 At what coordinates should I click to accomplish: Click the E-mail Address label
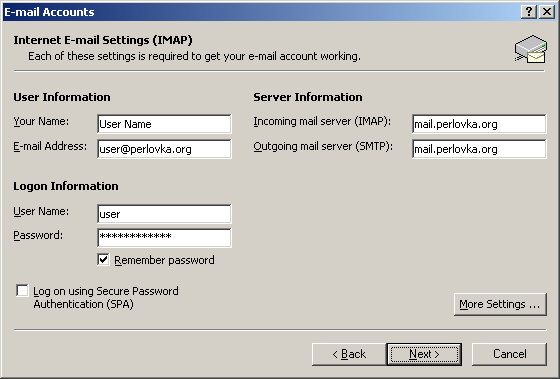(50, 146)
